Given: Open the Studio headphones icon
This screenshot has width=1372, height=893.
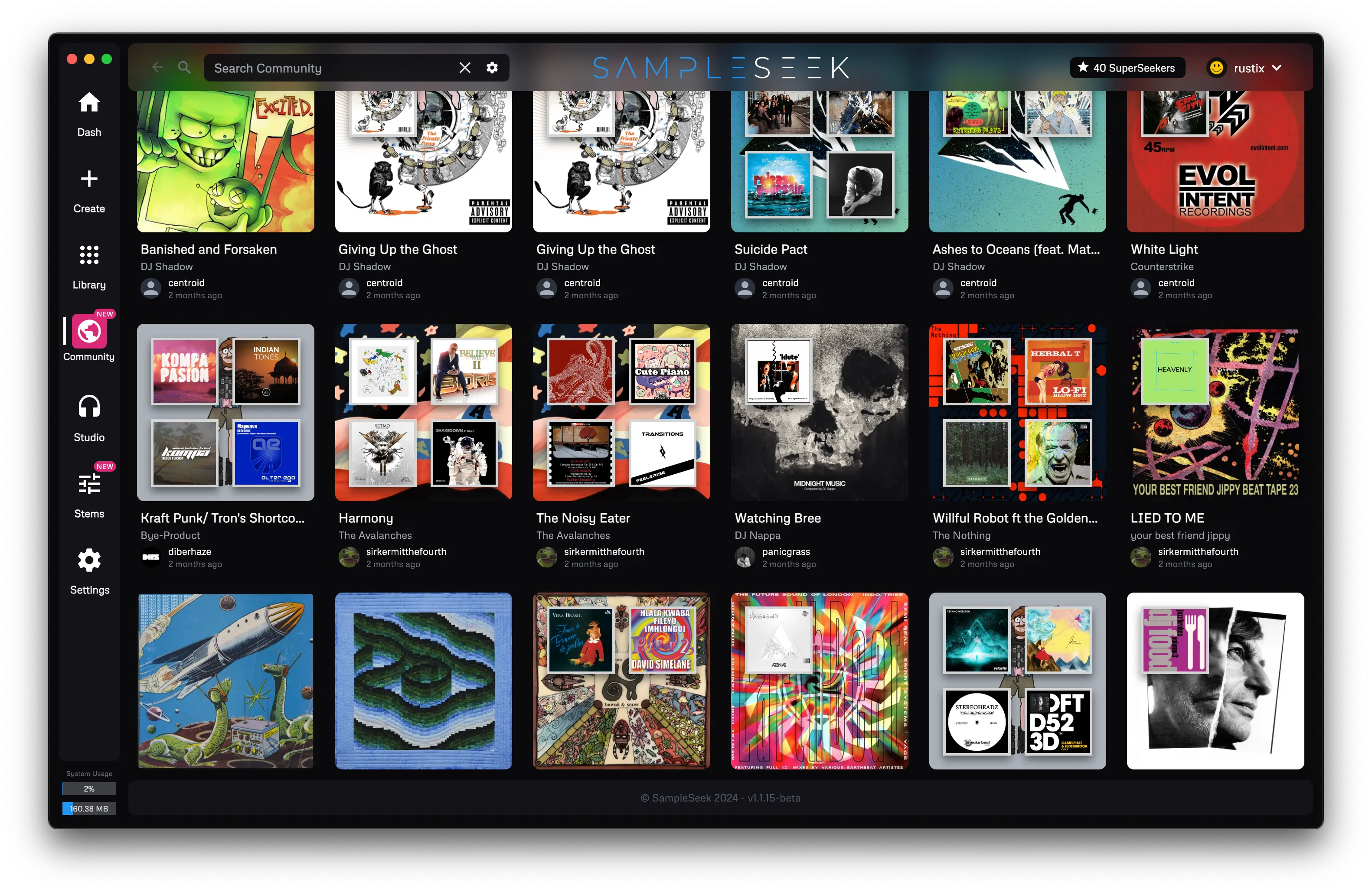Looking at the screenshot, I should [x=89, y=407].
